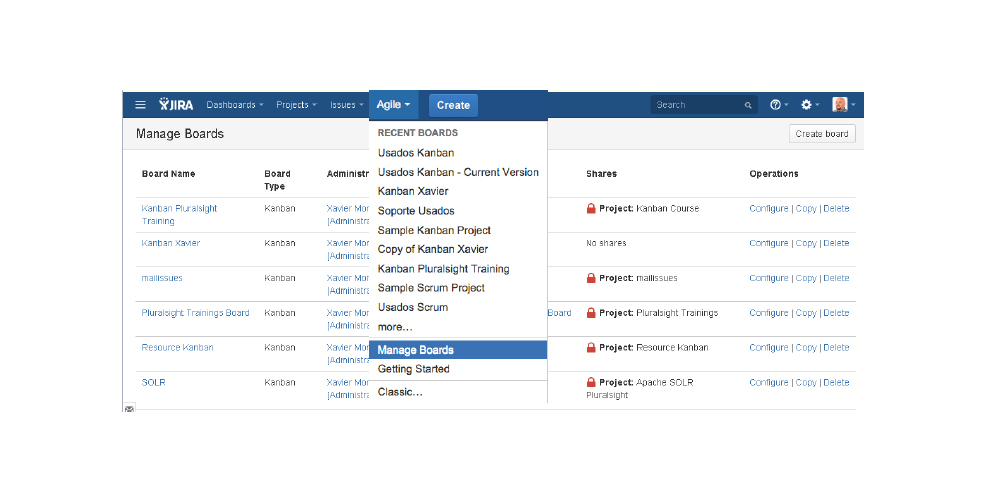
Task: Open the Resource Kanban board link
Action: (177, 347)
